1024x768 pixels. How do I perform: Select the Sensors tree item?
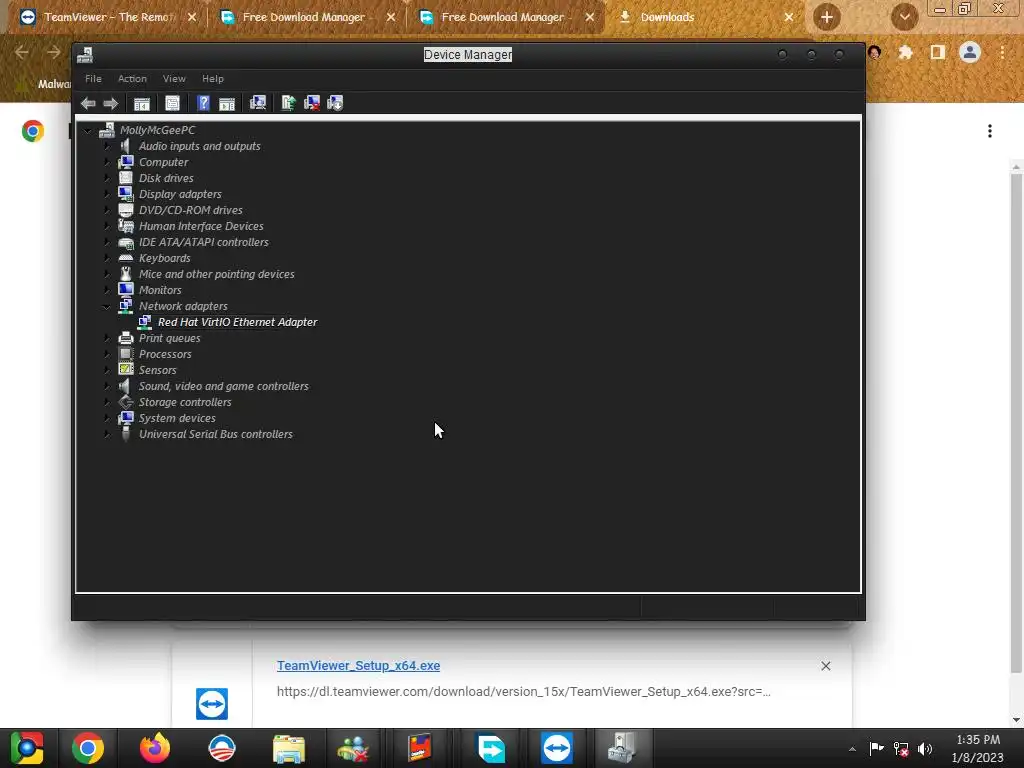pos(157,370)
